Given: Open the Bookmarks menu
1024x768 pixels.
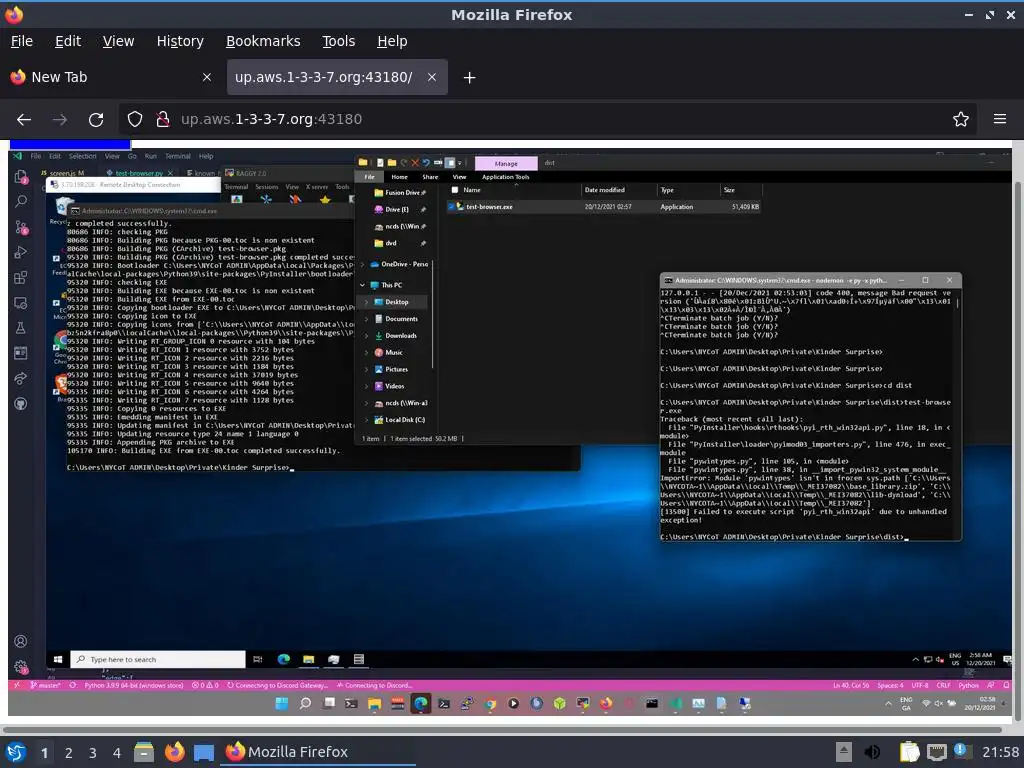Looking at the screenshot, I should coord(263,41).
